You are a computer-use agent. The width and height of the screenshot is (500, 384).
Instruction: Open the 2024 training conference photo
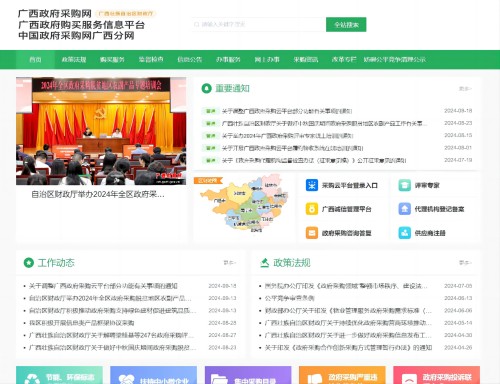click(101, 131)
